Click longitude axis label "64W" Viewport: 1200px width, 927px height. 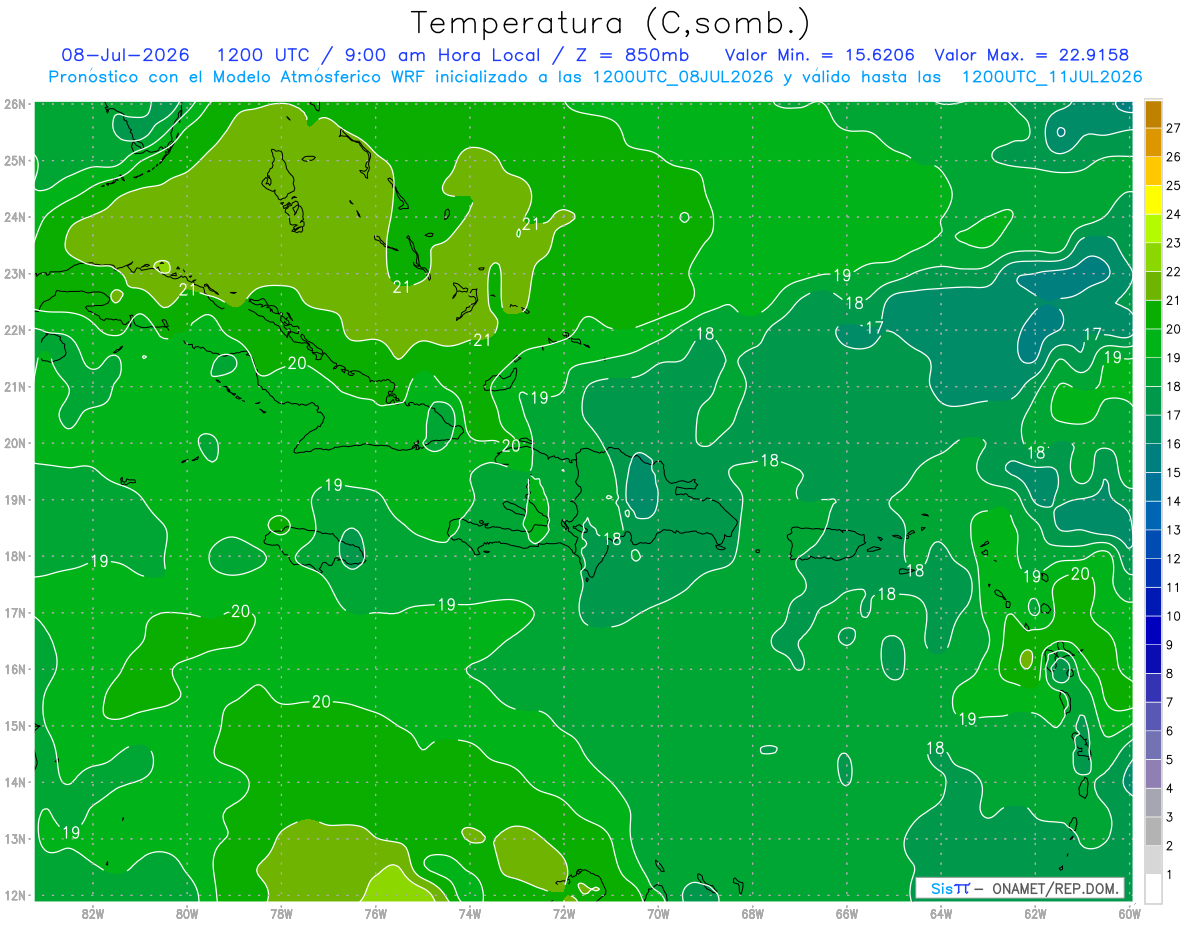[x=940, y=914]
